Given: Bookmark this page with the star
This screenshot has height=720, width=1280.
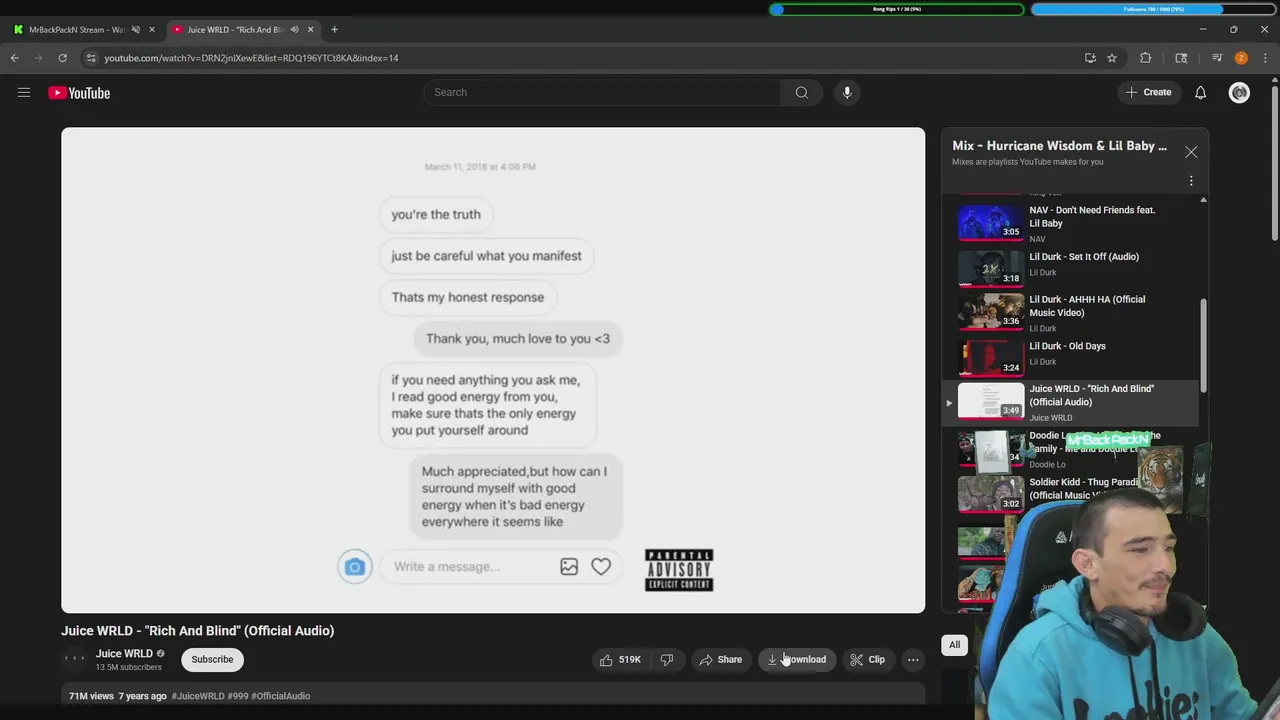Looking at the screenshot, I should coord(1112,58).
